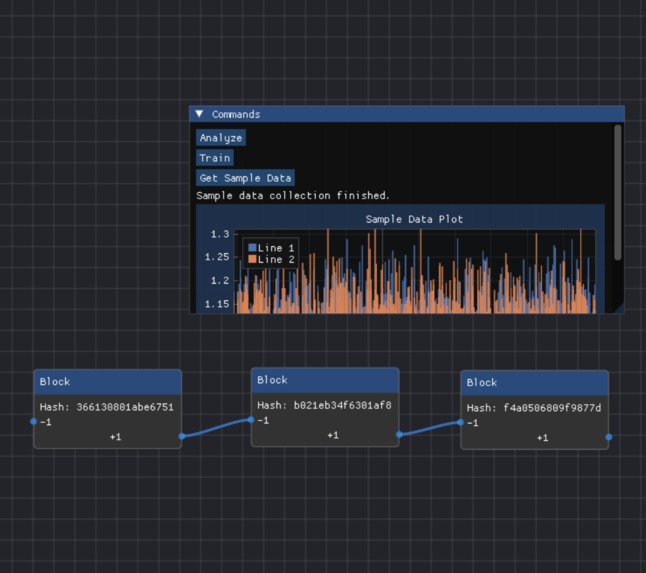The width and height of the screenshot is (646, 573).
Task: Click the Commands window resize grip corner
Action: 619,309
